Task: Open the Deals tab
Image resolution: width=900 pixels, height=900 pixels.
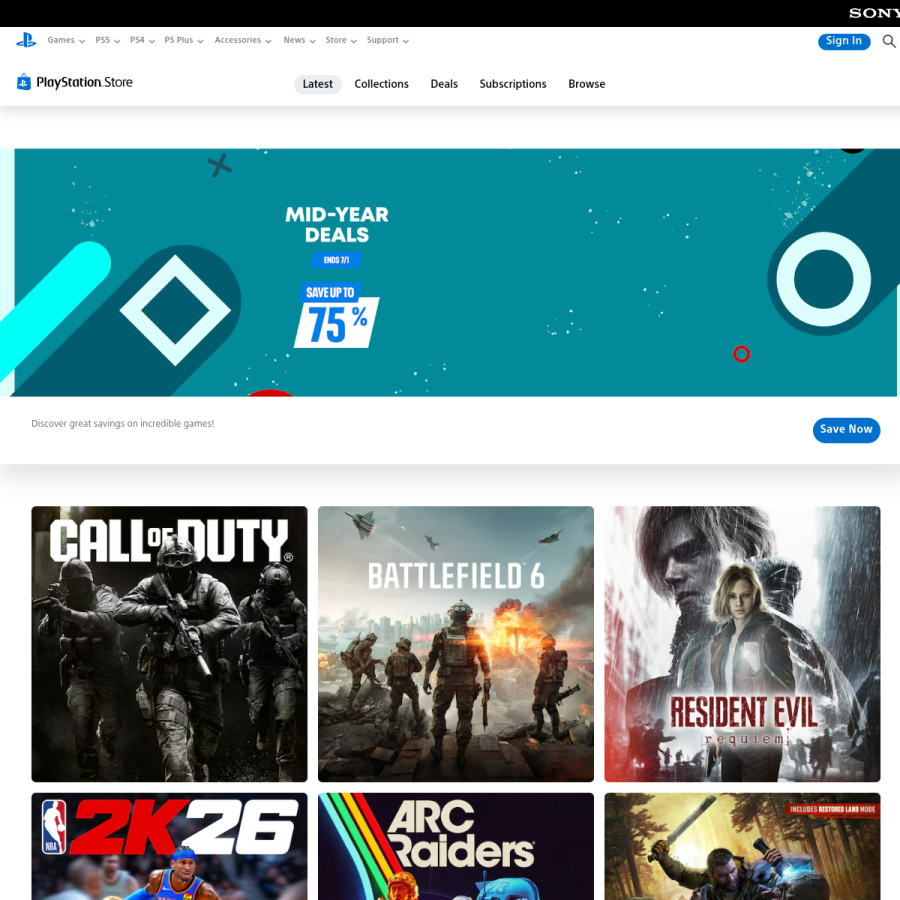Action: point(444,84)
